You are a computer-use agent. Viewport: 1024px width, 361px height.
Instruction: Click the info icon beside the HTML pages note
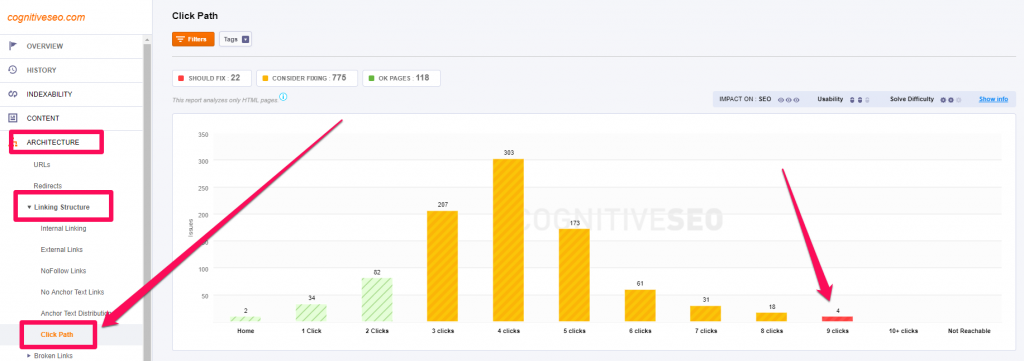283,97
